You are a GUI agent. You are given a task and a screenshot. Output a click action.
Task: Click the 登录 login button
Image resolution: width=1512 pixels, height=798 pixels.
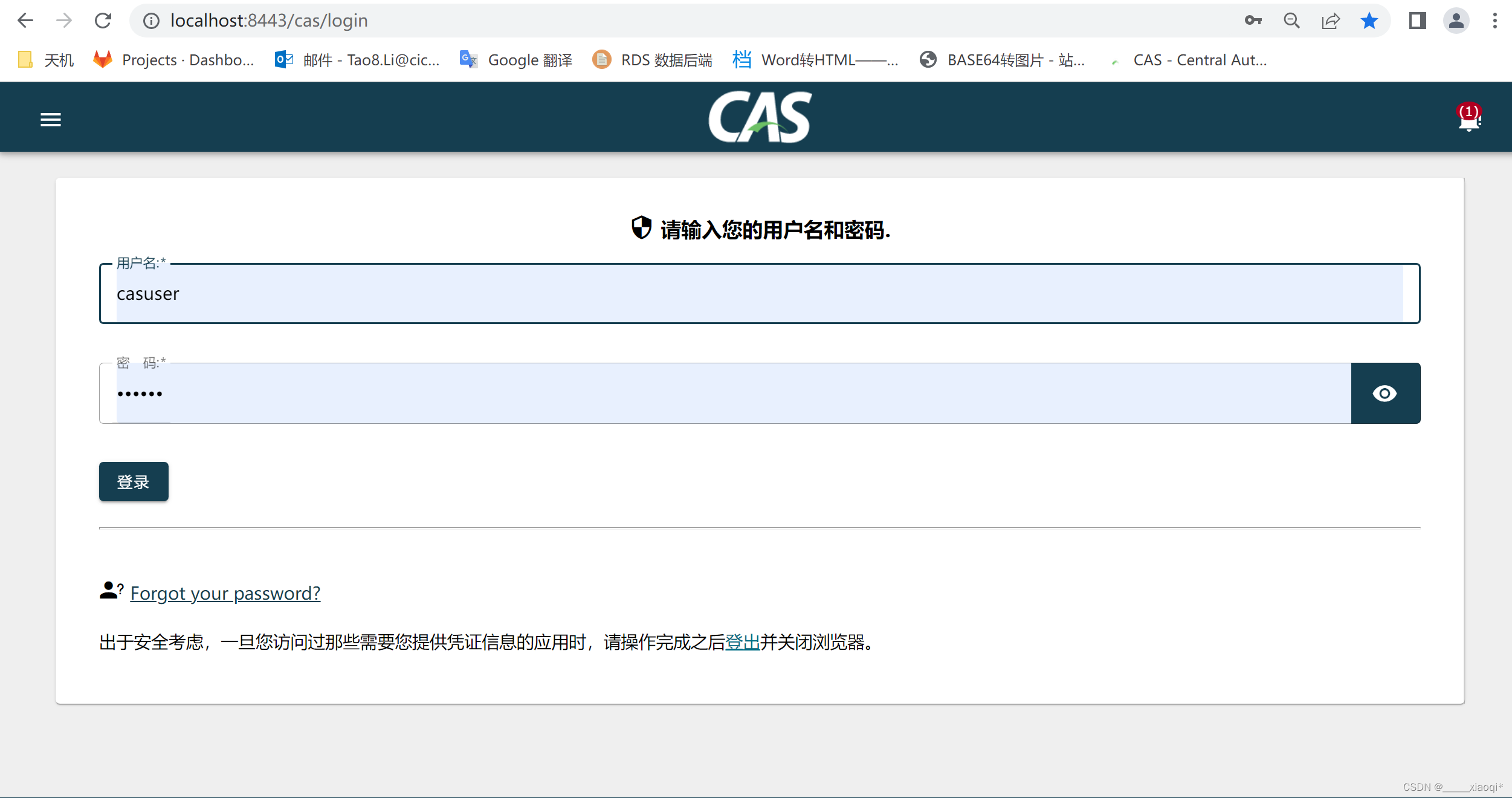[134, 482]
